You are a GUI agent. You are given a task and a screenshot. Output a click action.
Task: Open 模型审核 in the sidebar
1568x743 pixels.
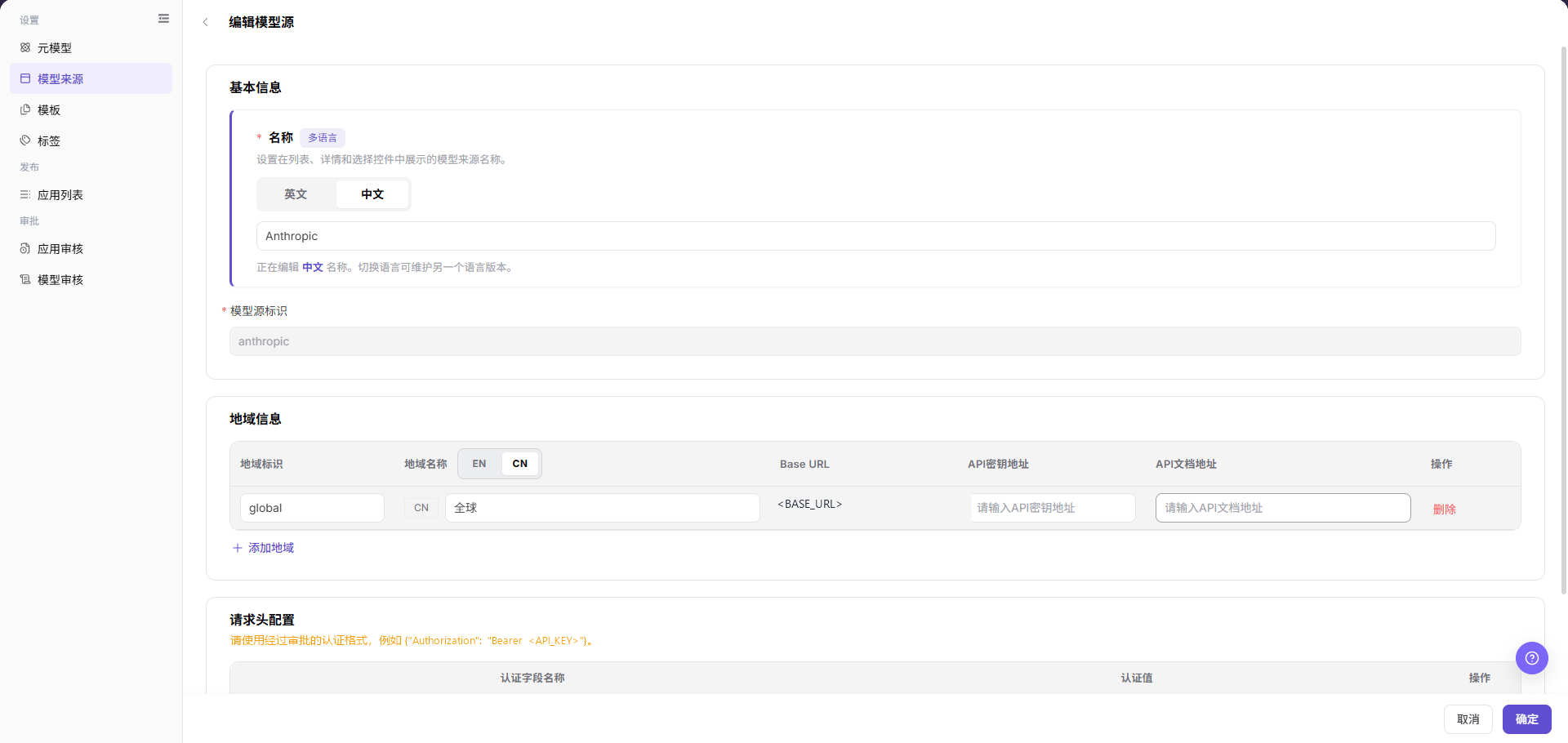pyautogui.click(x=91, y=279)
